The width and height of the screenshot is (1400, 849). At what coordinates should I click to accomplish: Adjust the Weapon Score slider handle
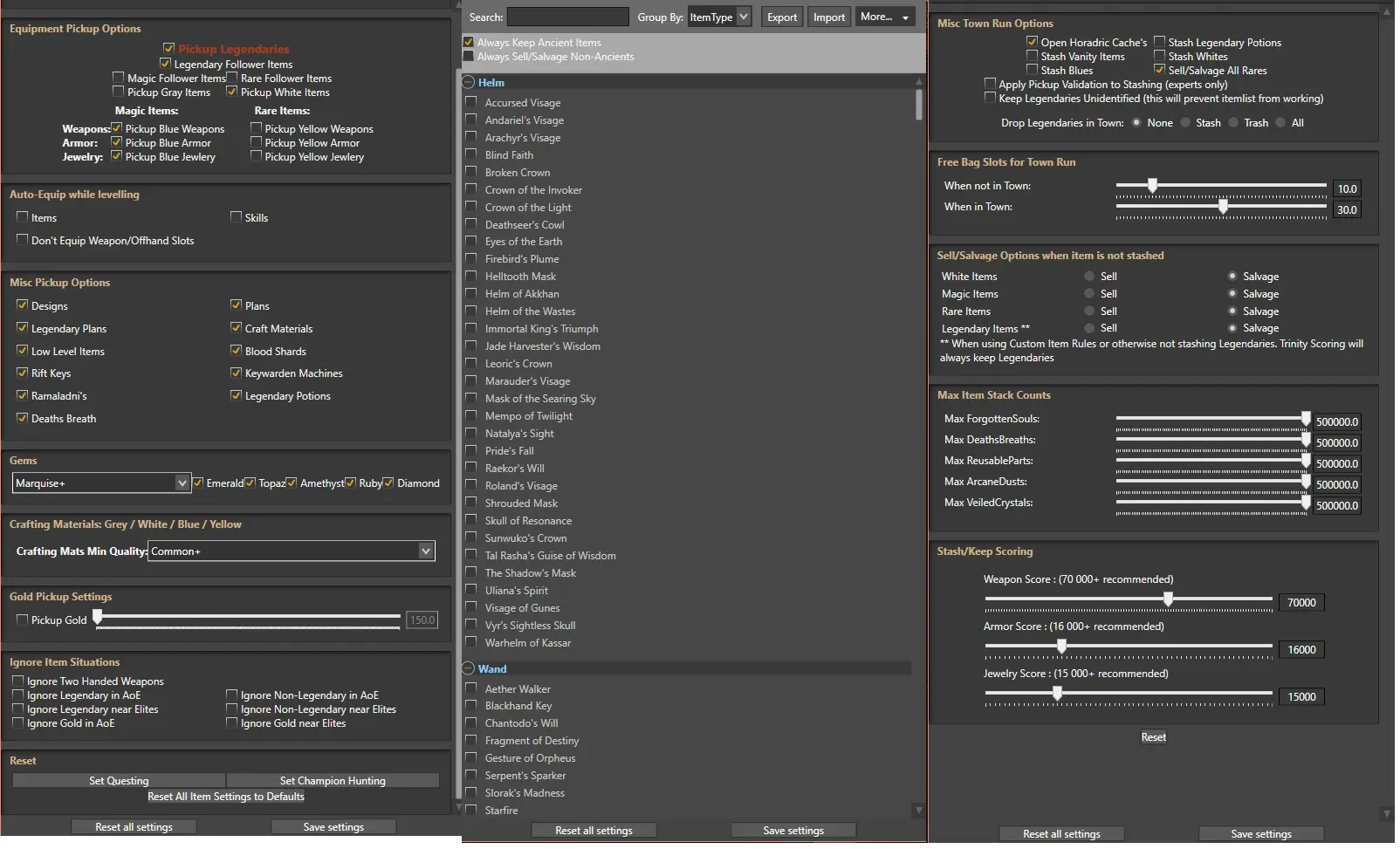pyautogui.click(x=1168, y=599)
